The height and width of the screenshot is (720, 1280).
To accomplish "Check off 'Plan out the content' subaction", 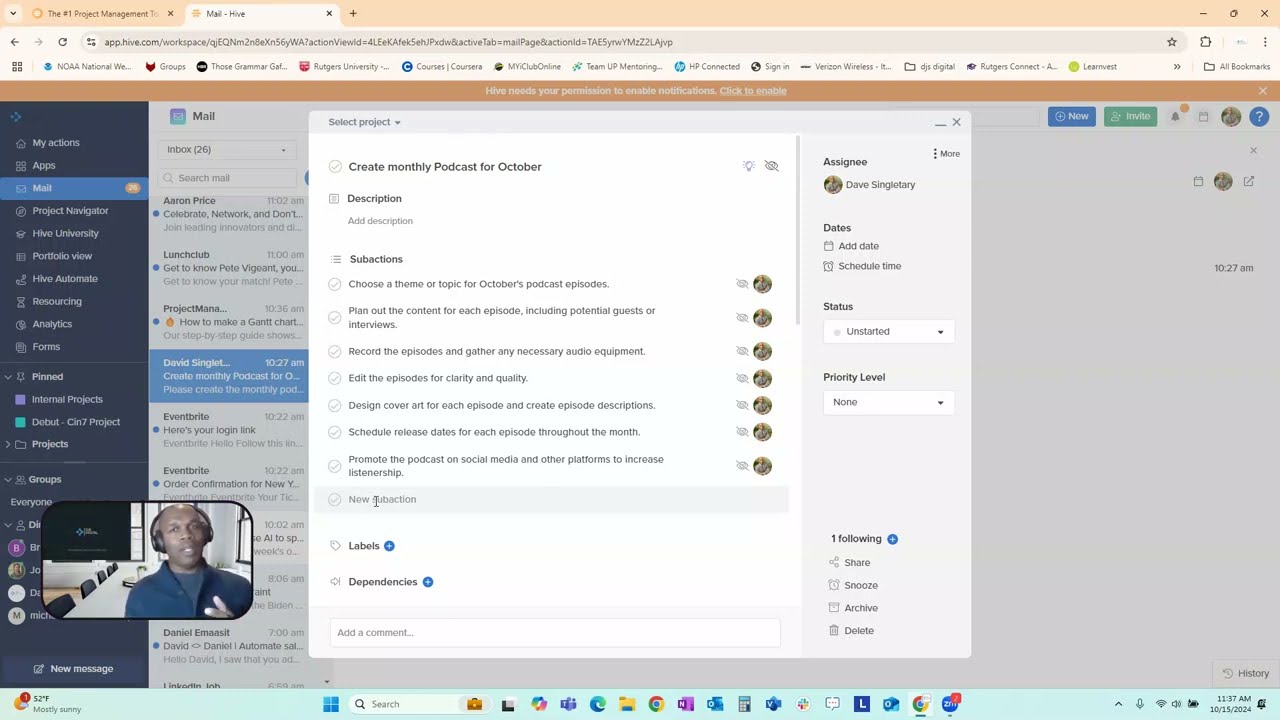I will point(335,318).
